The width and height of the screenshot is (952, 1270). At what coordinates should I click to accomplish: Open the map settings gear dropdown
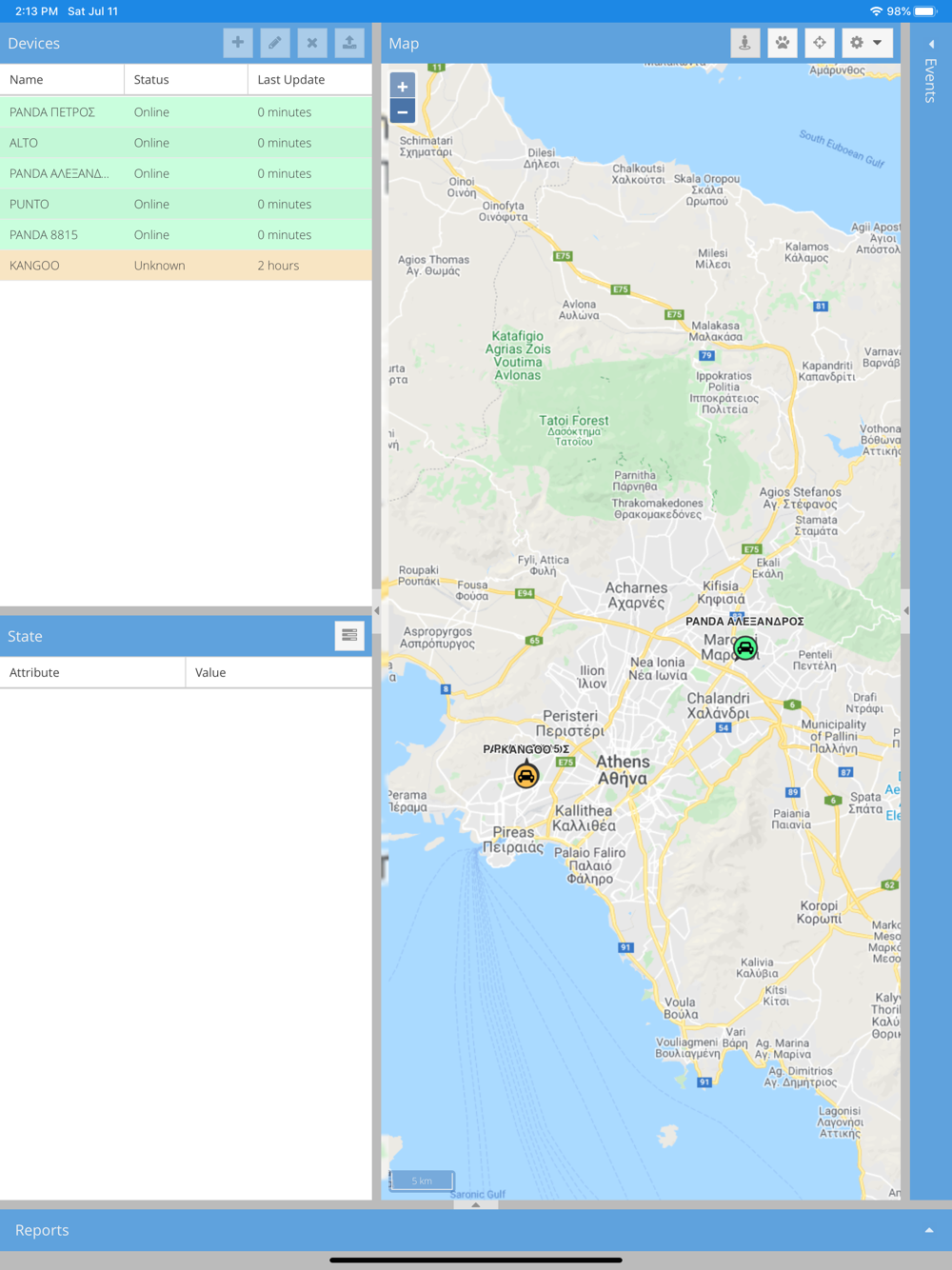coord(866,43)
